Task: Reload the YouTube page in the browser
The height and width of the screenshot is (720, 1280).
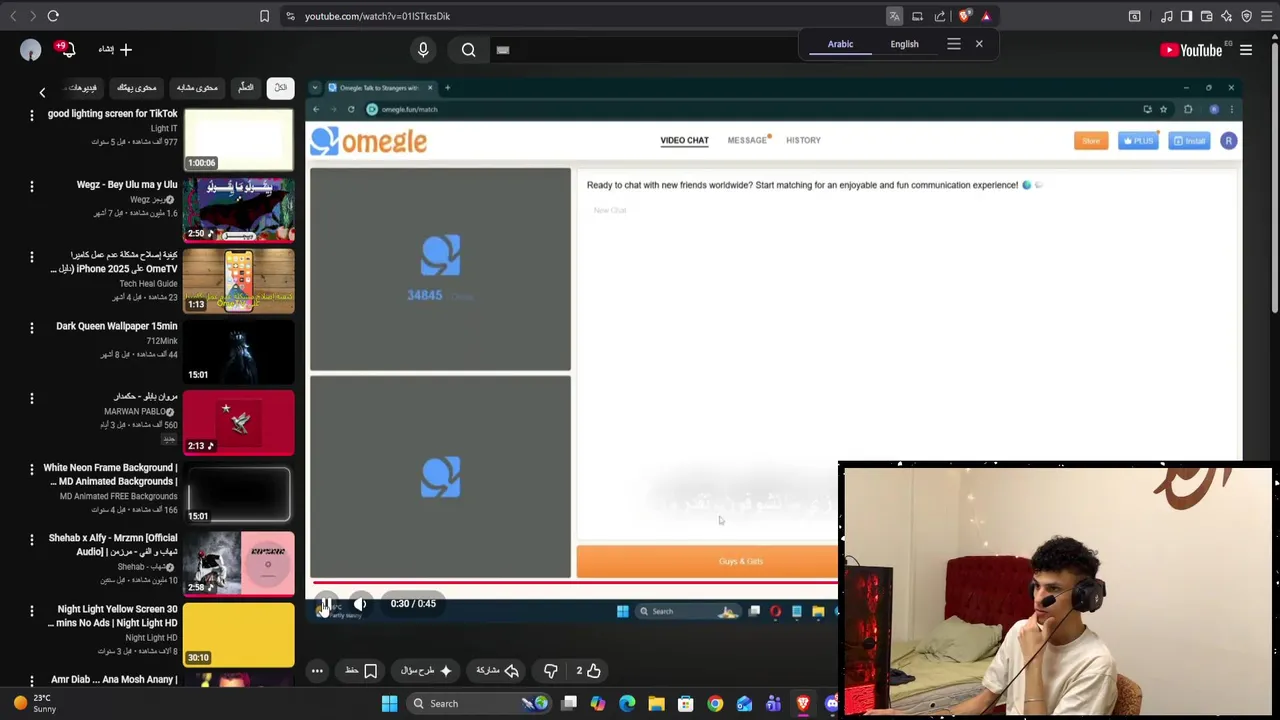Action: (53, 16)
